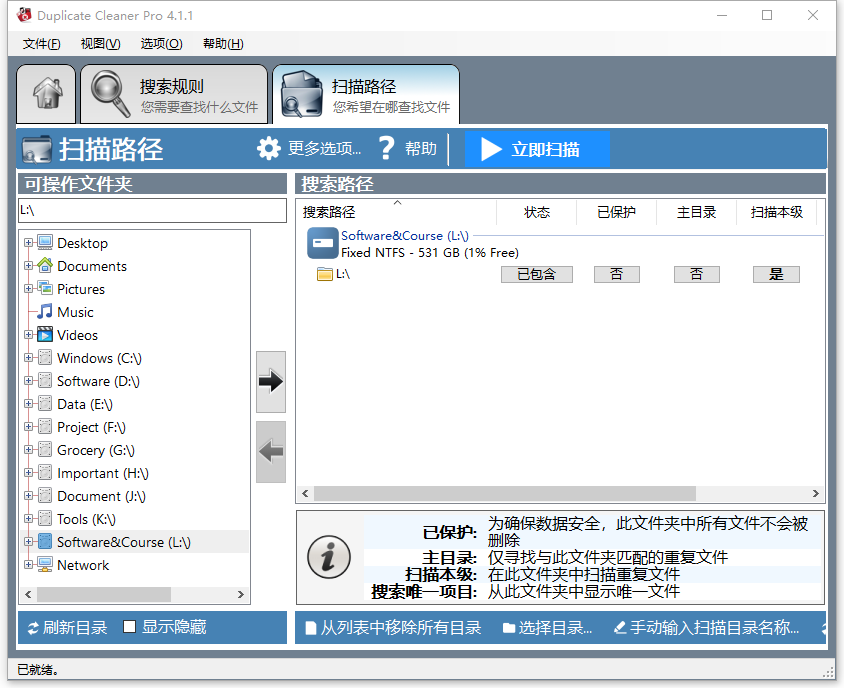This screenshot has width=844, height=688.
Task: Click the 扫描本级 column header
Action: coord(776,212)
